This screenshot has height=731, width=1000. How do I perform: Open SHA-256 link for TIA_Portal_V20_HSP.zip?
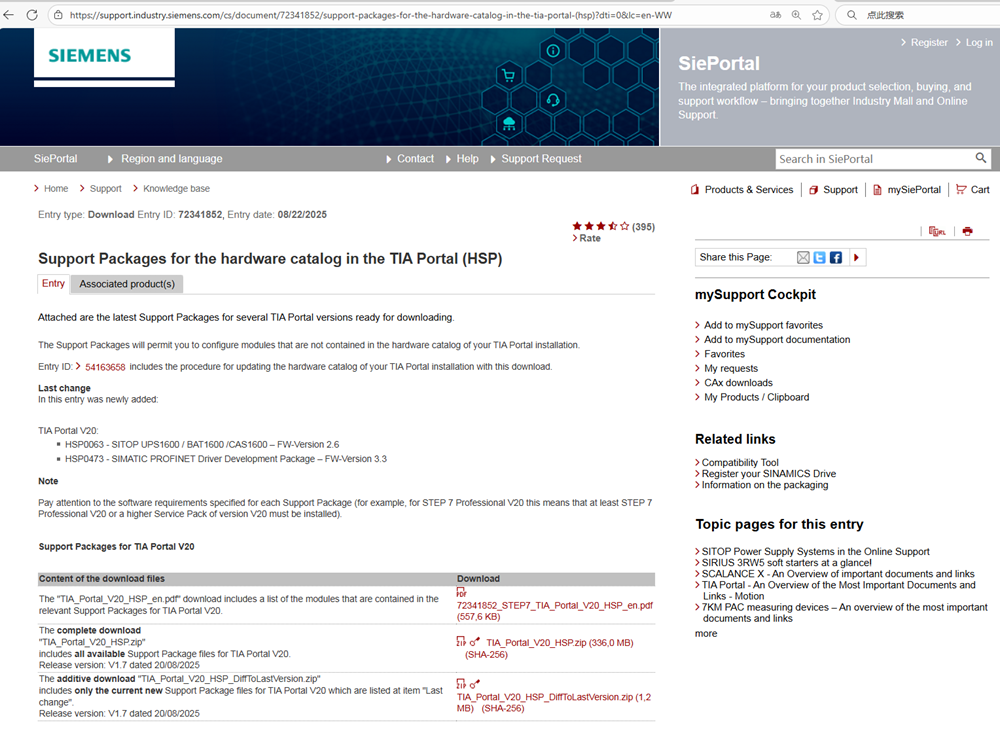(x=486, y=655)
